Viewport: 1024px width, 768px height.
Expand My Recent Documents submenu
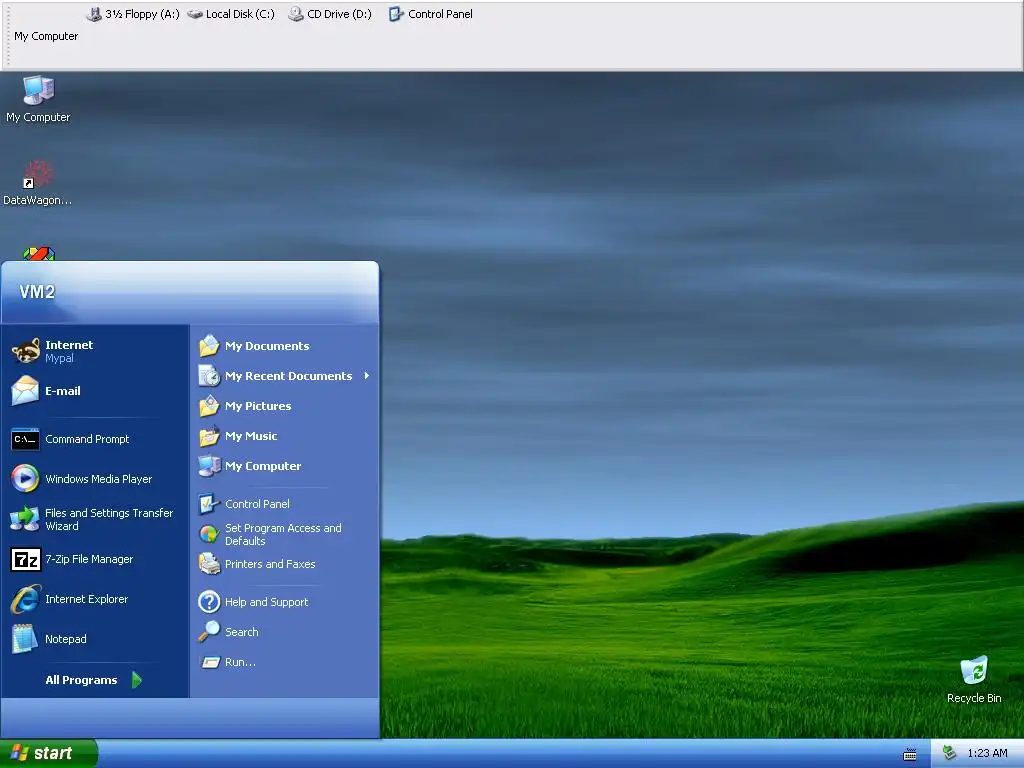[284, 376]
